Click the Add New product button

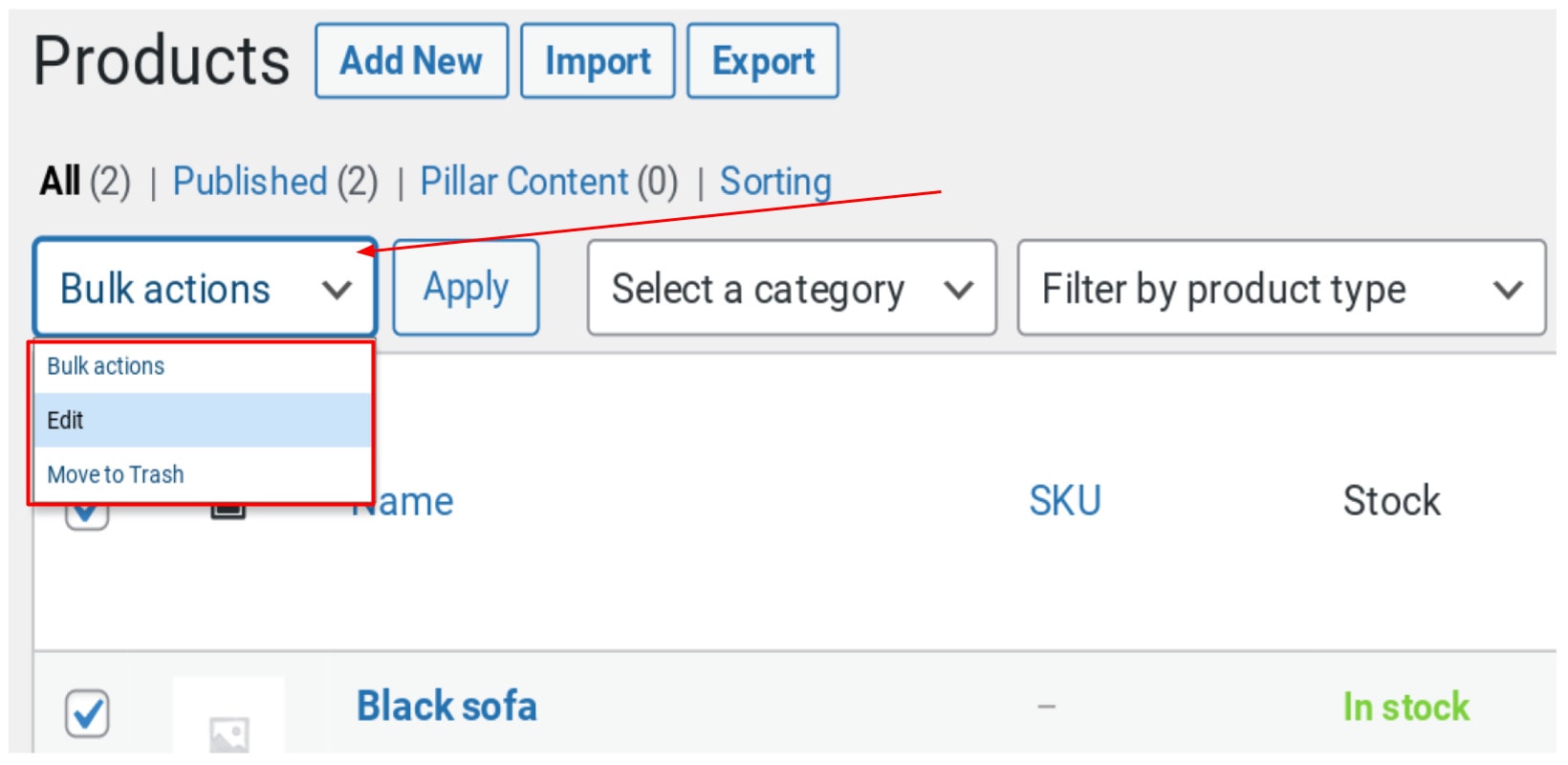pyautogui.click(x=411, y=61)
